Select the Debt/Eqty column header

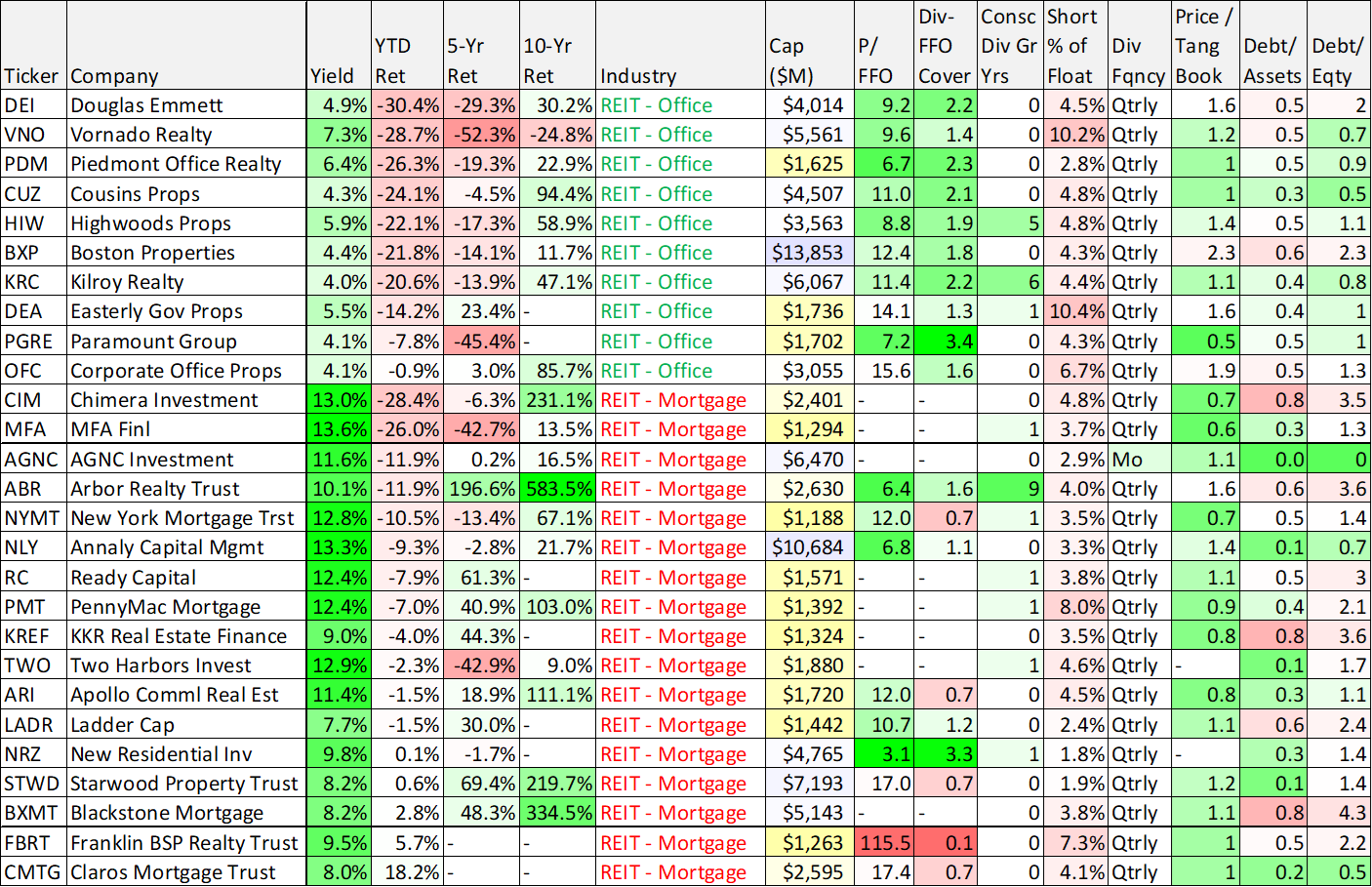(1339, 46)
